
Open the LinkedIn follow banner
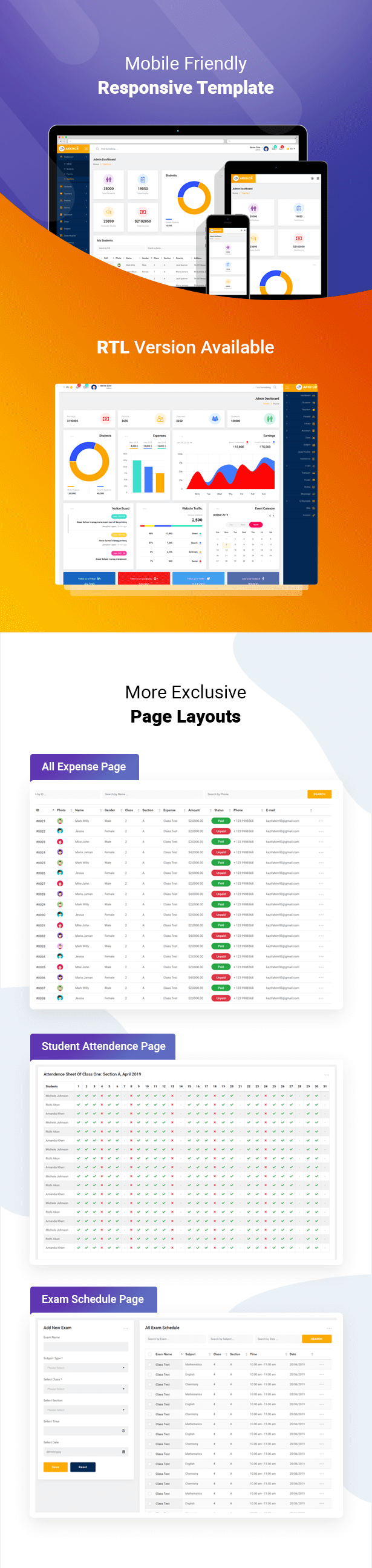90,579
